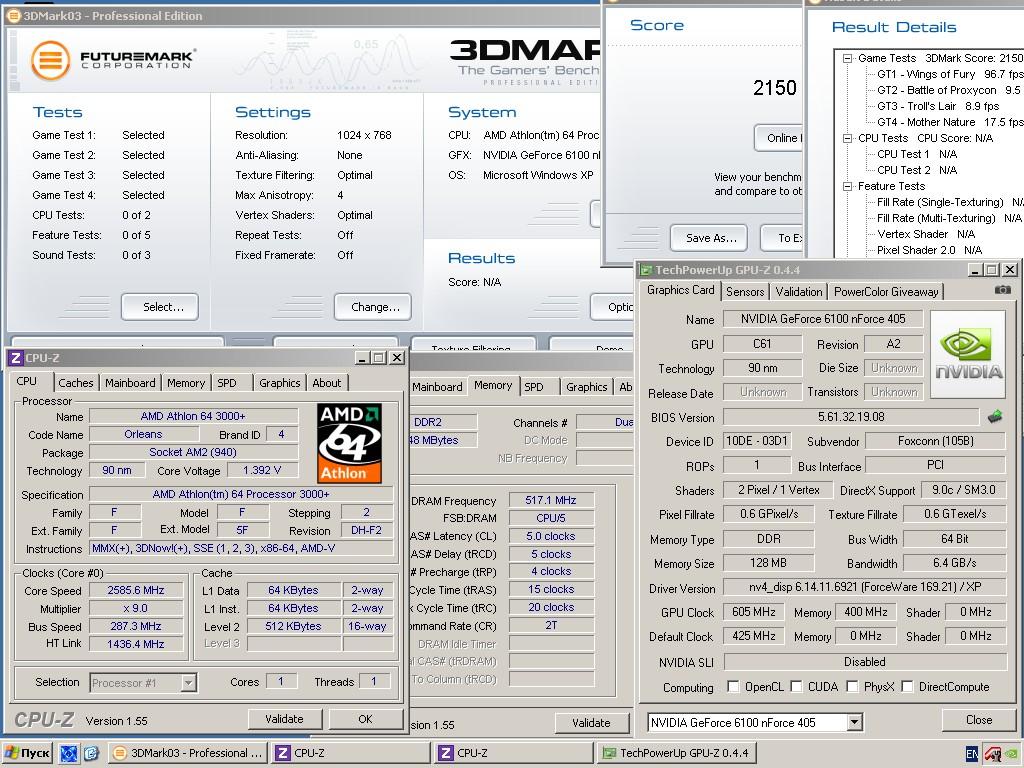The height and width of the screenshot is (768, 1024).
Task: Click the Specification field AMD Athlon(tm) 64 Processor 3000+
Action: (241, 494)
